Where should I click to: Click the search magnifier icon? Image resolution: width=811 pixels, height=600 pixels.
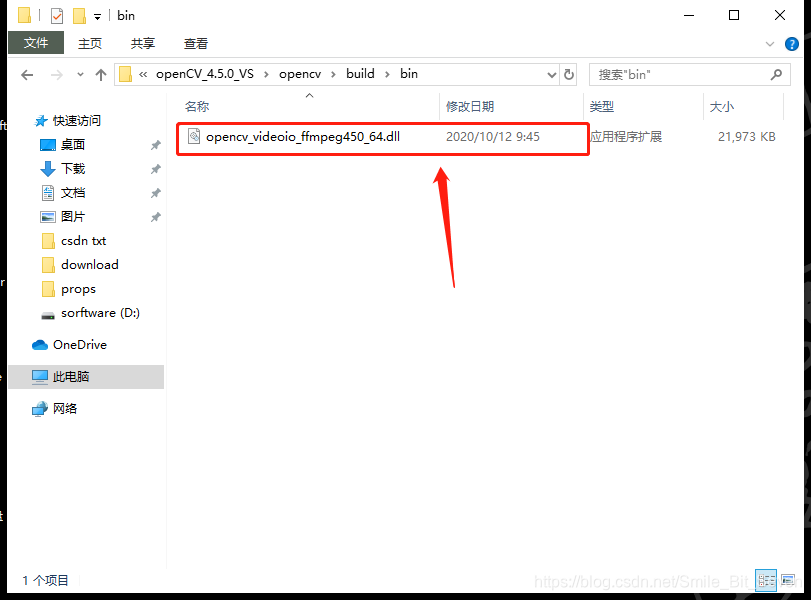pyautogui.click(x=776, y=75)
